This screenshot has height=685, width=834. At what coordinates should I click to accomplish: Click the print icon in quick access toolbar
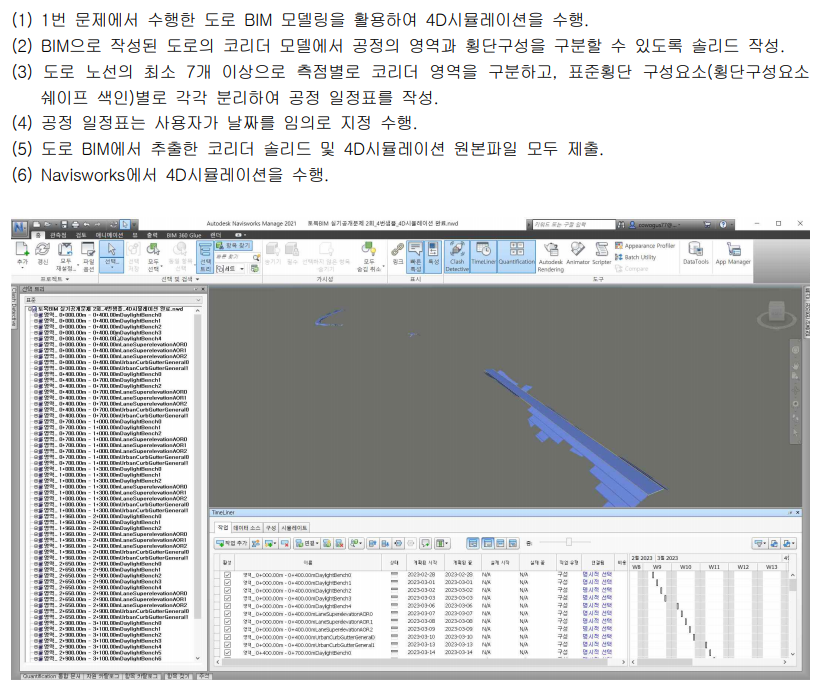point(75,224)
